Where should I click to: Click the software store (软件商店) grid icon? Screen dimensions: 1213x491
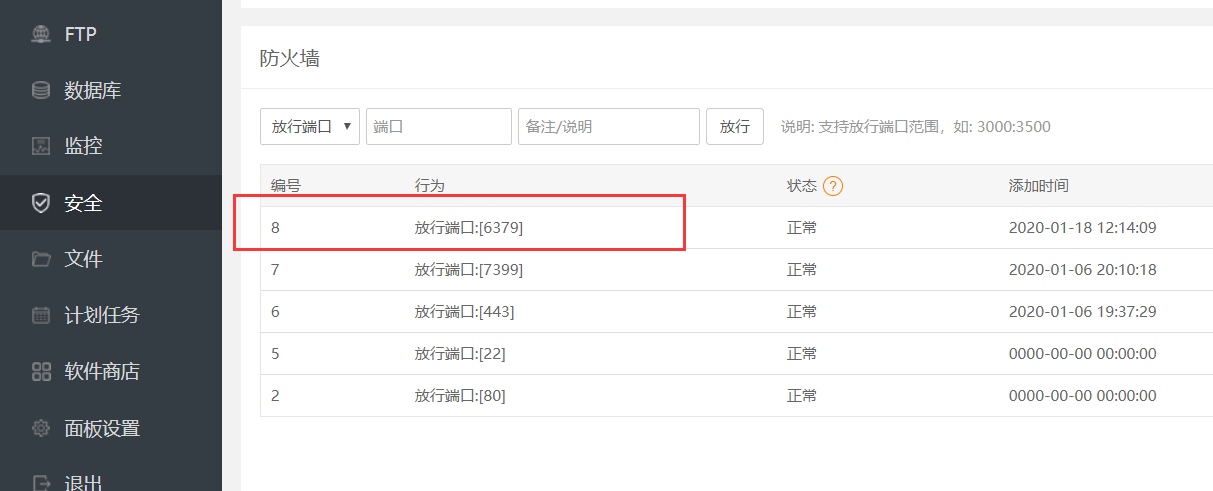41,372
